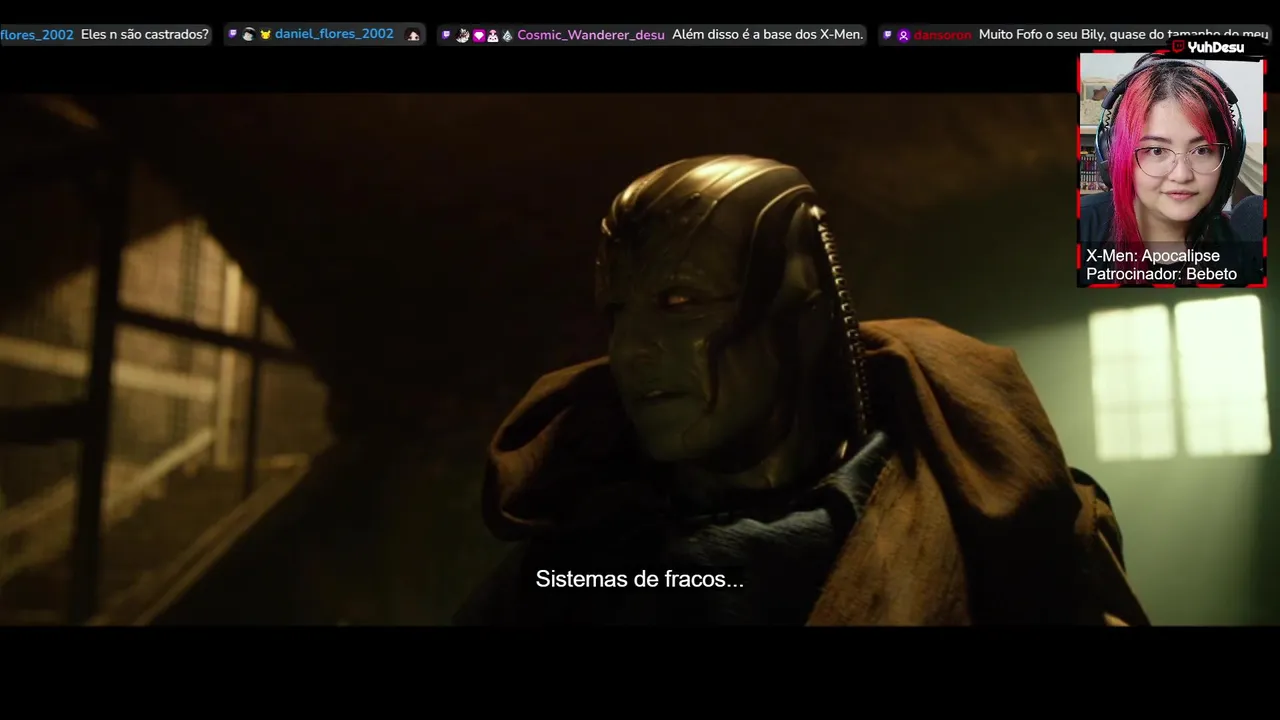Click 'Além disso é a base dos X-Men.' message
Image resolution: width=1280 pixels, height=720 pixels.
tap(767, 34)
